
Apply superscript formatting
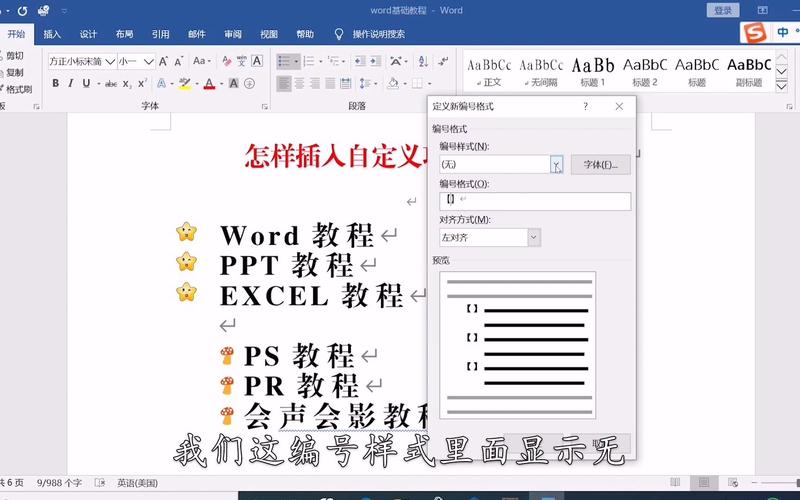pyautogui.click(x=142, y=83)
